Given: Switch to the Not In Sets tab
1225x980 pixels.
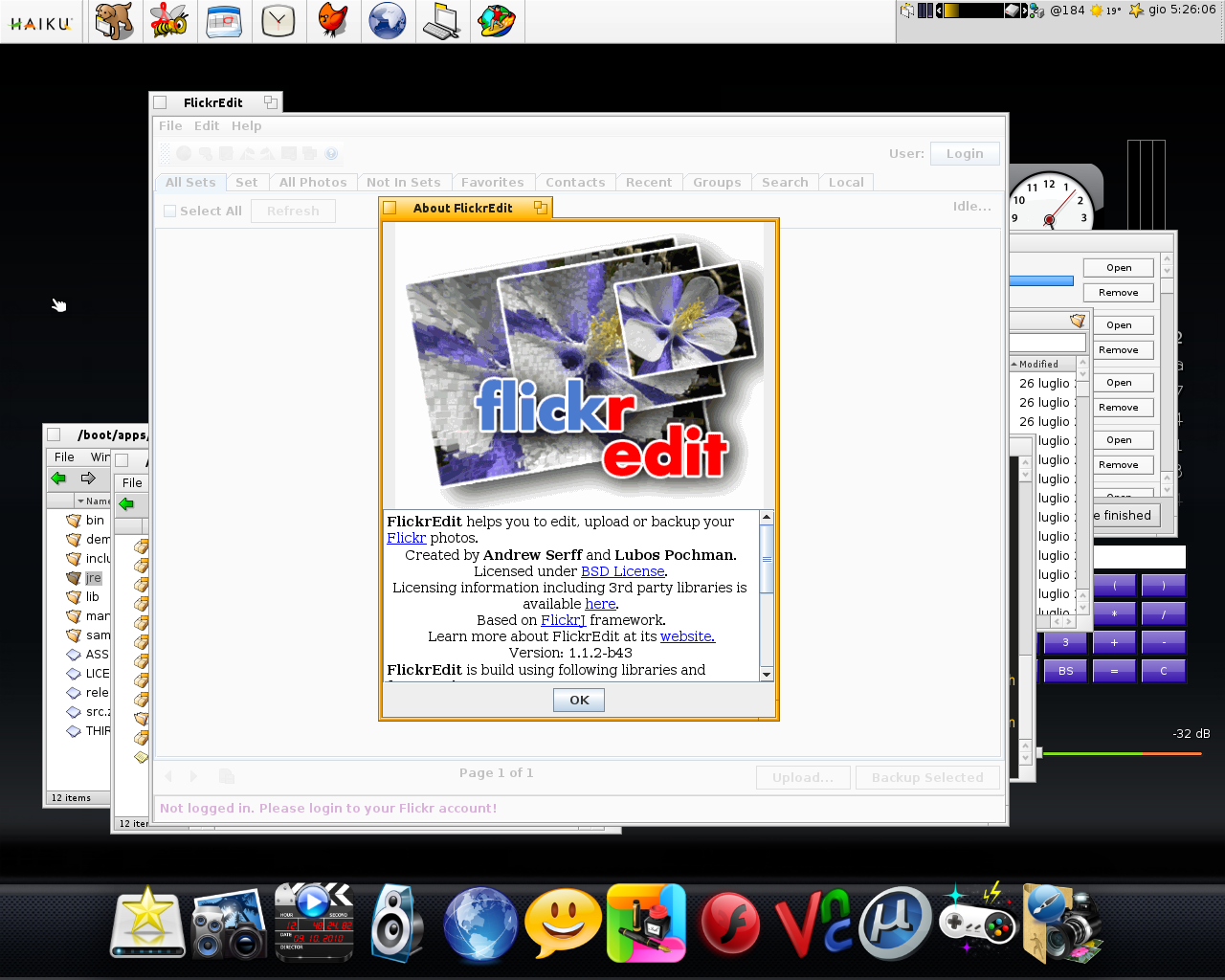Looking at the screenshot, I should pos(404,182).
